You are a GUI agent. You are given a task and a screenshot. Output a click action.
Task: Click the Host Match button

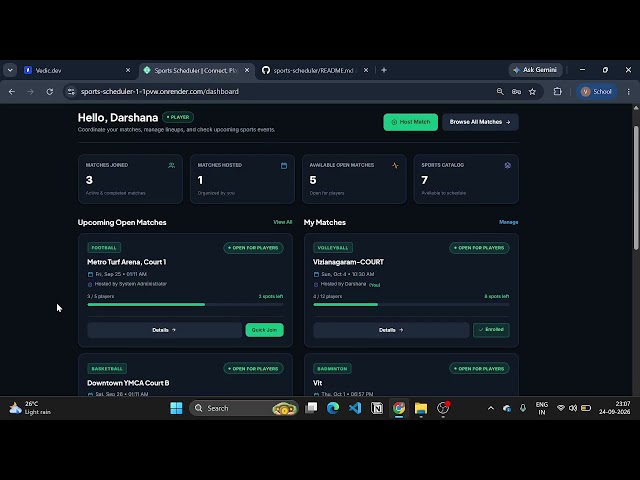point(410,122)
